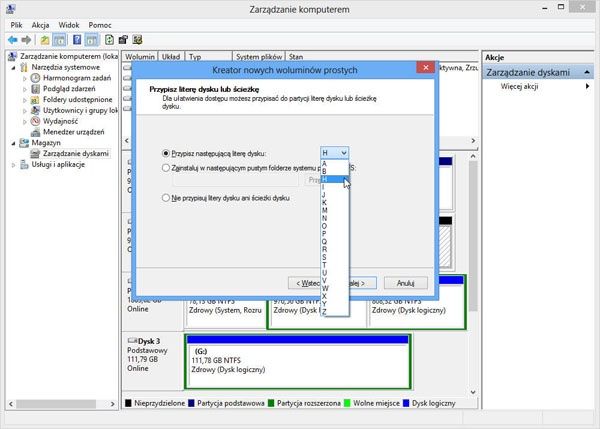The height and width of the screenshot is (429, 600).
Task: Click the System plików column header
Action: pos(259,57)
